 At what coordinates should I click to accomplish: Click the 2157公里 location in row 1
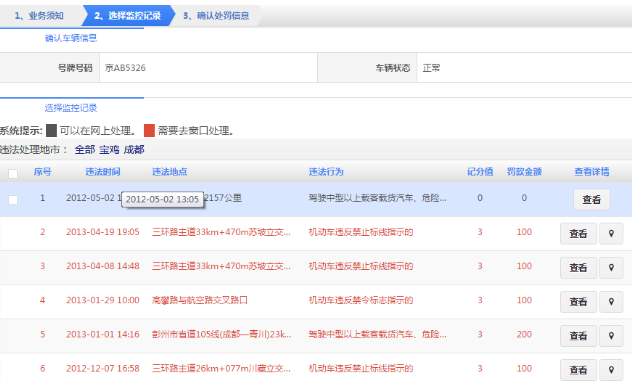pyautogui.click(x=223, y=198)
